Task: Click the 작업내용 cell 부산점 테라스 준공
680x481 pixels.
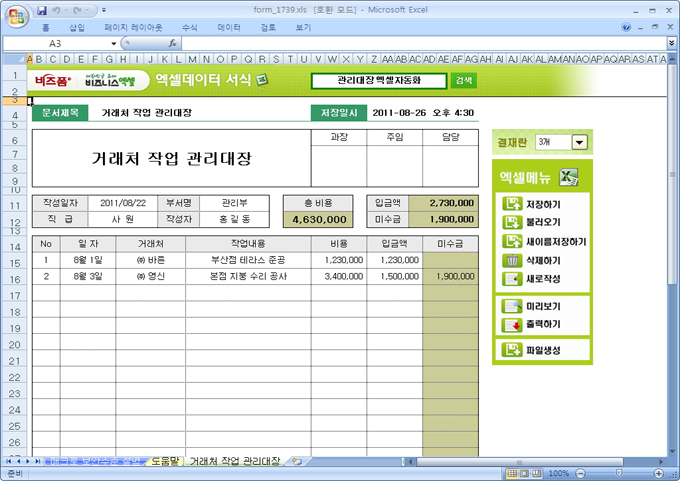Action: 248,260
